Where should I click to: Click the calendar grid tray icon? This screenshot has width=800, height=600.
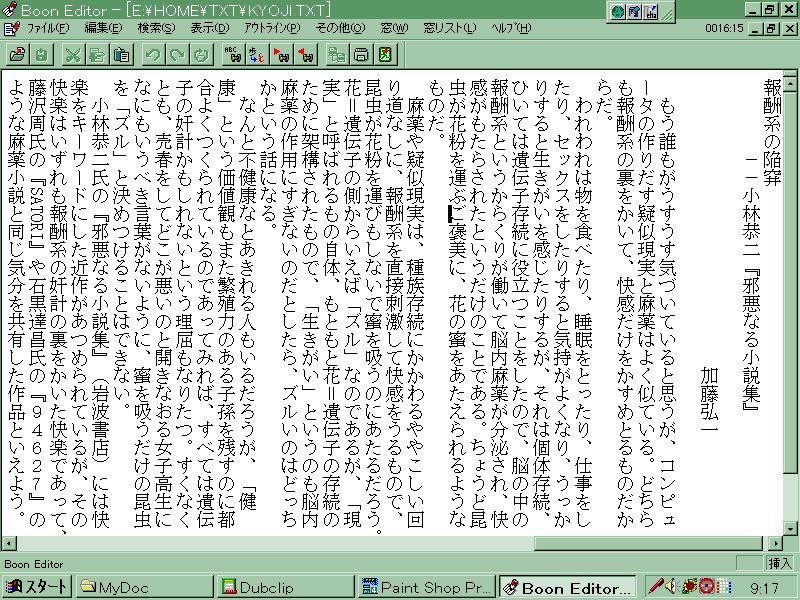(723, 587)
